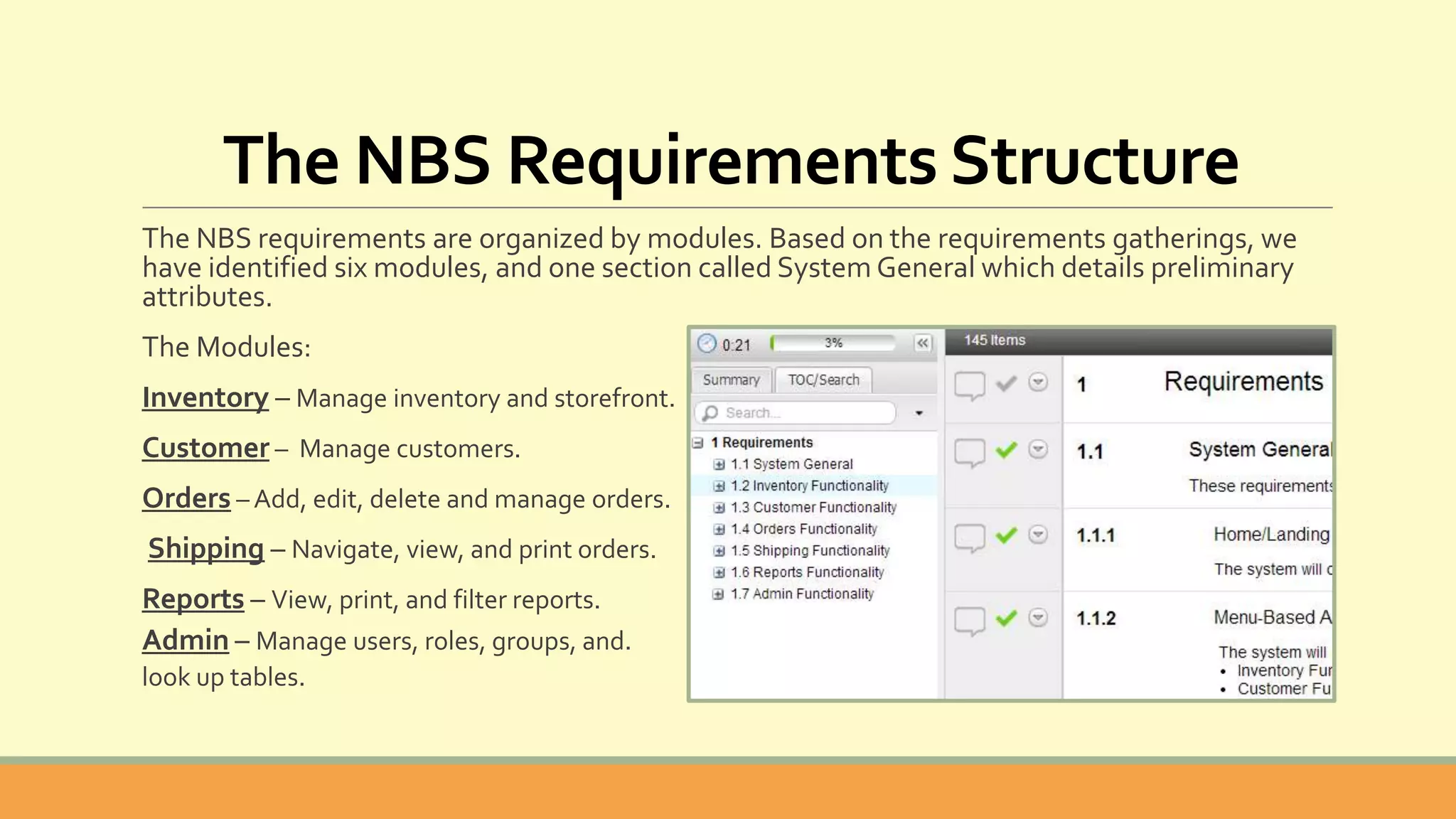
Task: Toggle green checkmark for item 1.1
Action: pyautogui.click(x=1006, y=450)
